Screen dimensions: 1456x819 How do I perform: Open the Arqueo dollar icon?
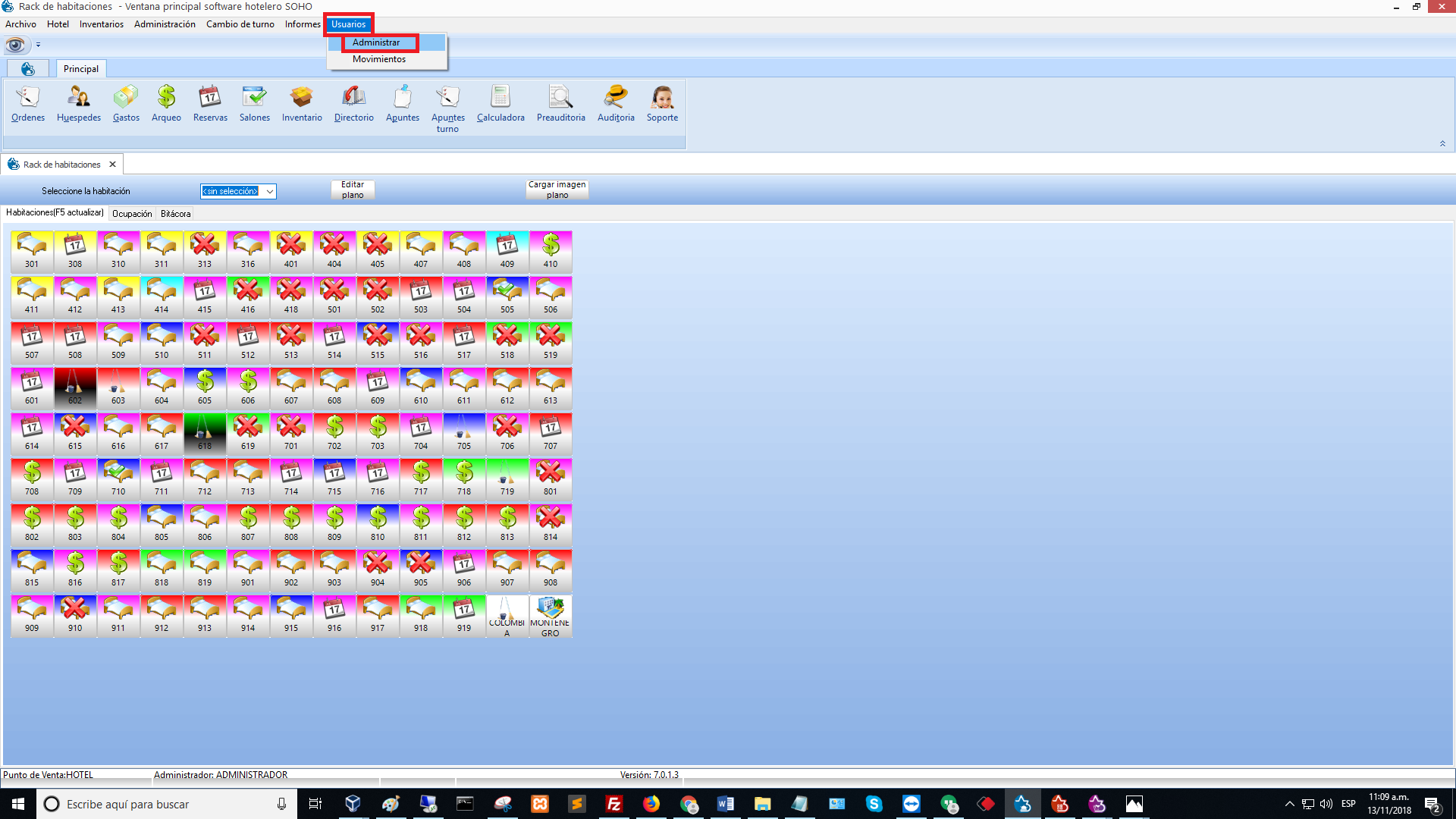(166, 103)
